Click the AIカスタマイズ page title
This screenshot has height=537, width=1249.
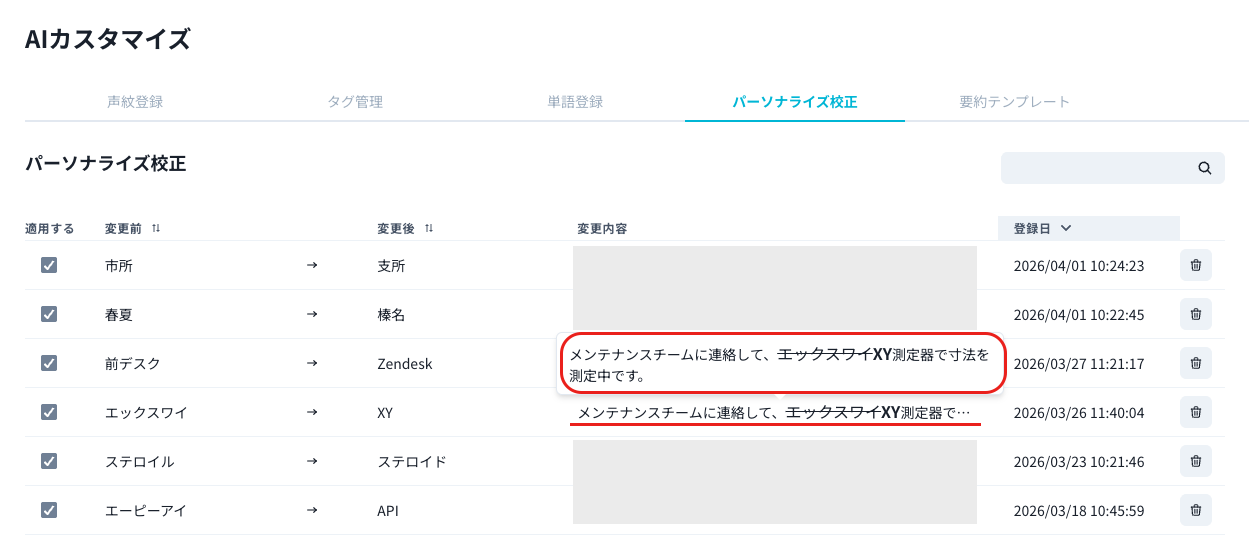click(x=108, y=39)
